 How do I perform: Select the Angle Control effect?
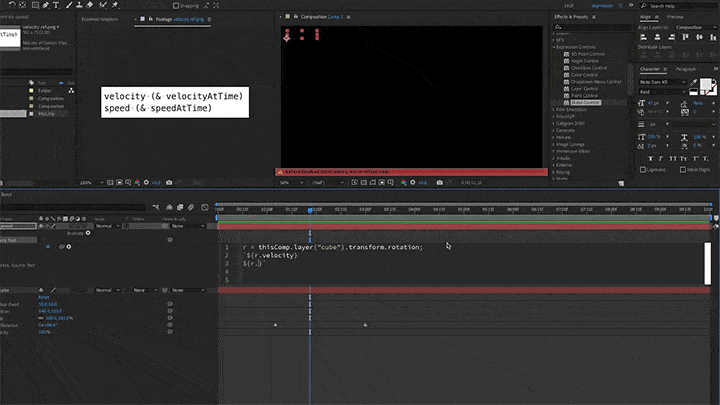pos(585,61)
